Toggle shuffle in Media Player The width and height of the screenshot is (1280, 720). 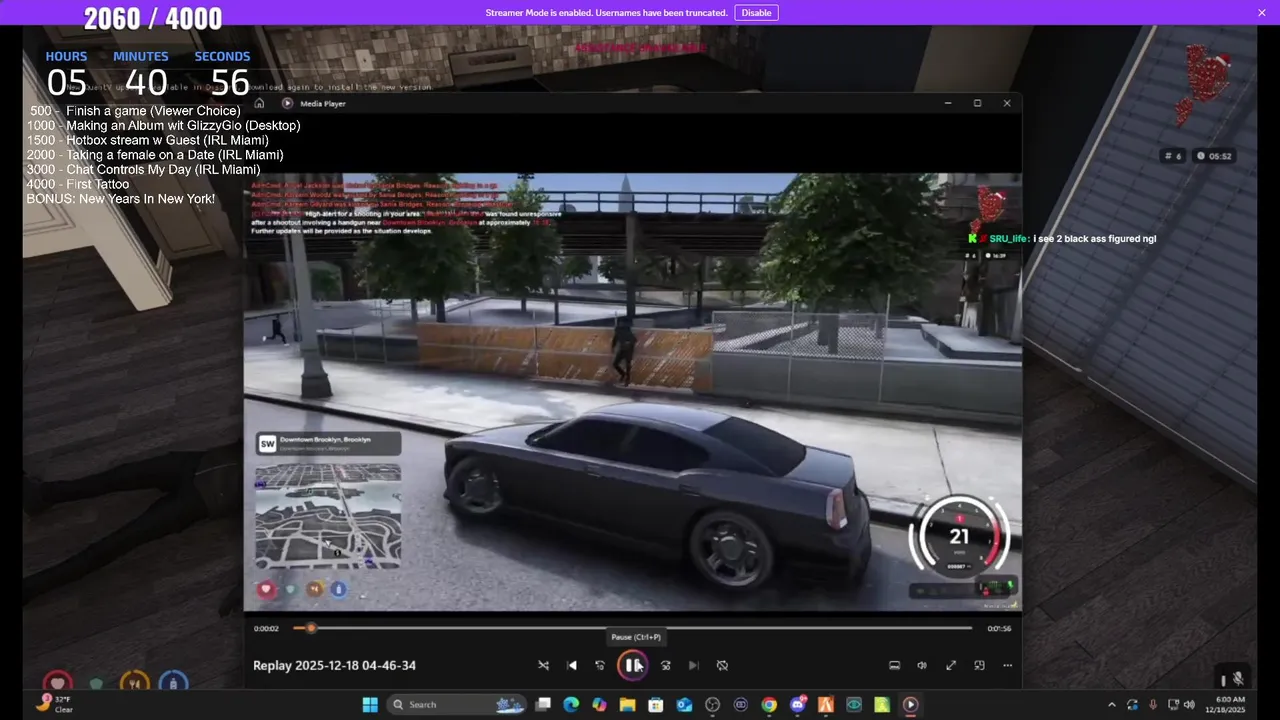[x=543, y=665]
